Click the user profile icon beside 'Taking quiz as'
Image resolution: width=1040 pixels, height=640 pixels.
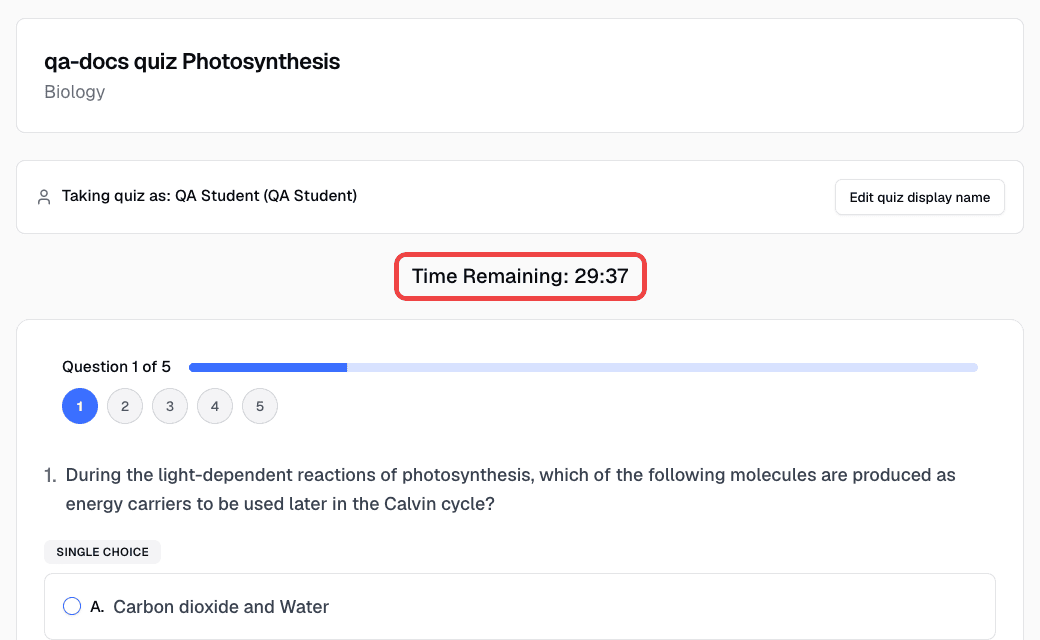[x=44, y=197]
